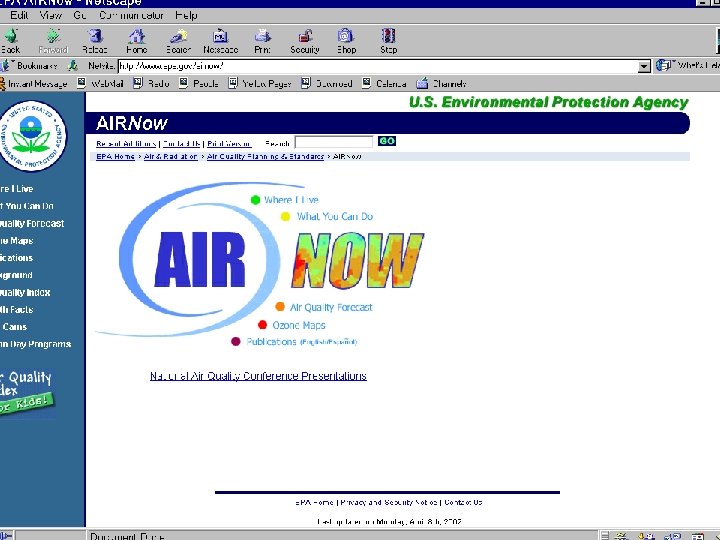Click the green Where I Live dot
The height and width of the screenshot is (540, 720).
coord(255,200)
